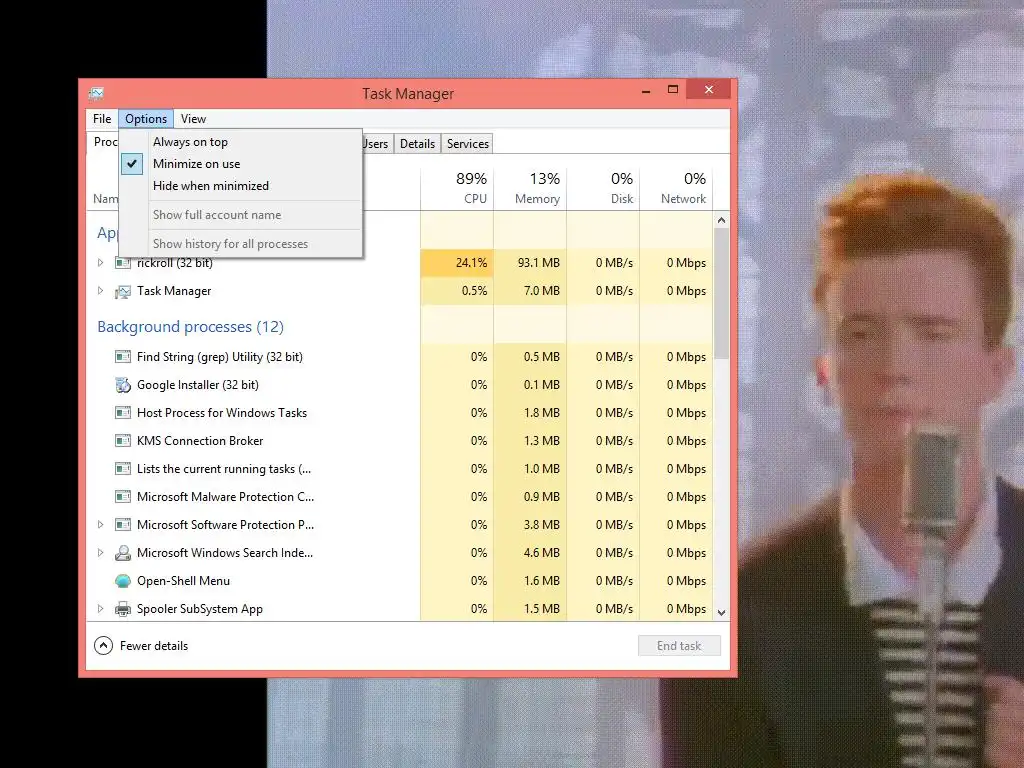1024x768 pixels.
Task: Click the rickroll process icon
Action: point(123,263)
